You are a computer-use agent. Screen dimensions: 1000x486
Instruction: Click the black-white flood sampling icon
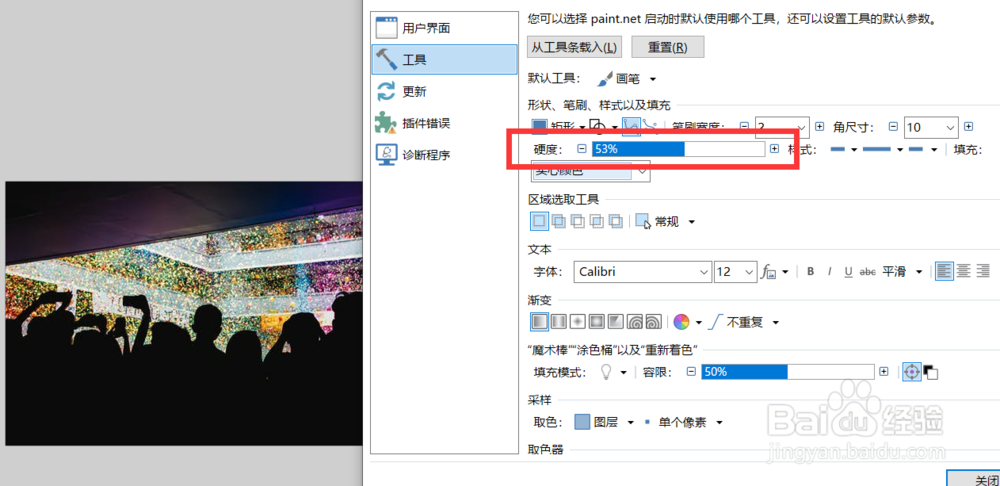tap(930, 372)
